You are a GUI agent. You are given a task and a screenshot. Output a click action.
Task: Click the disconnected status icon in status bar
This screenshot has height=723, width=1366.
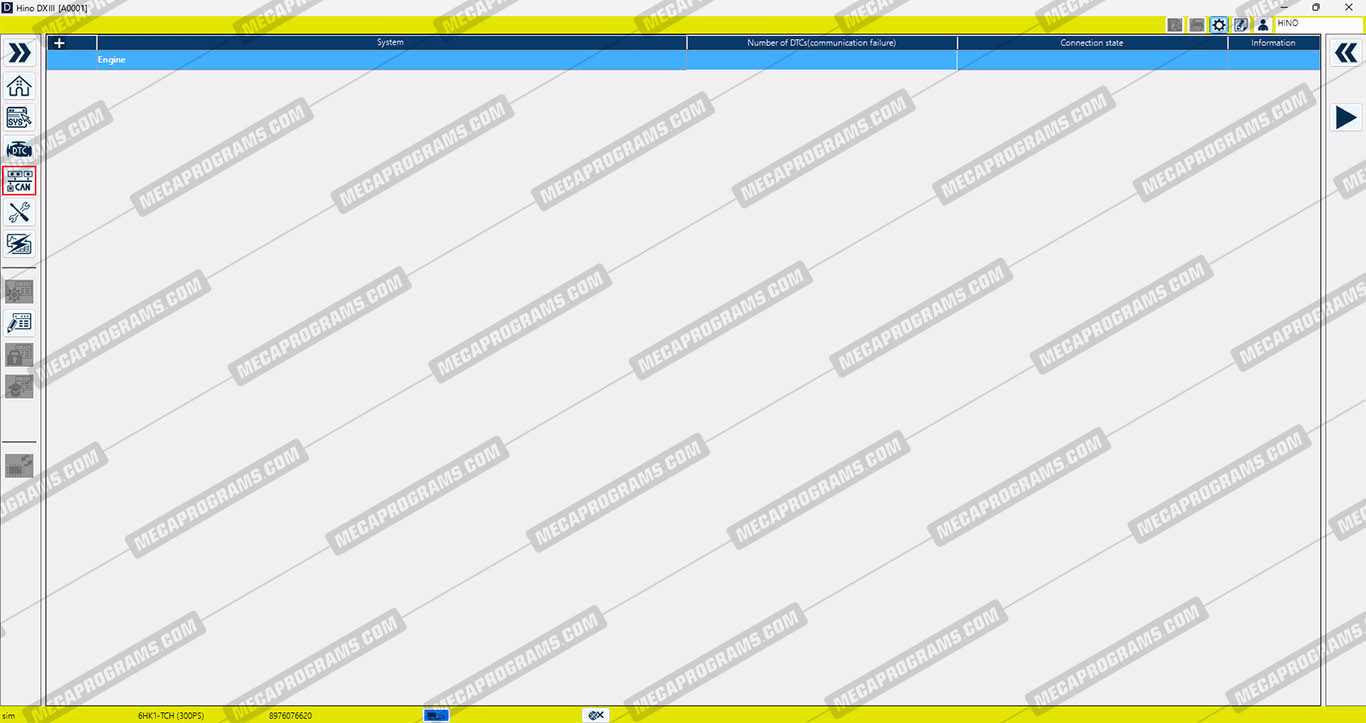pos(596,715)
